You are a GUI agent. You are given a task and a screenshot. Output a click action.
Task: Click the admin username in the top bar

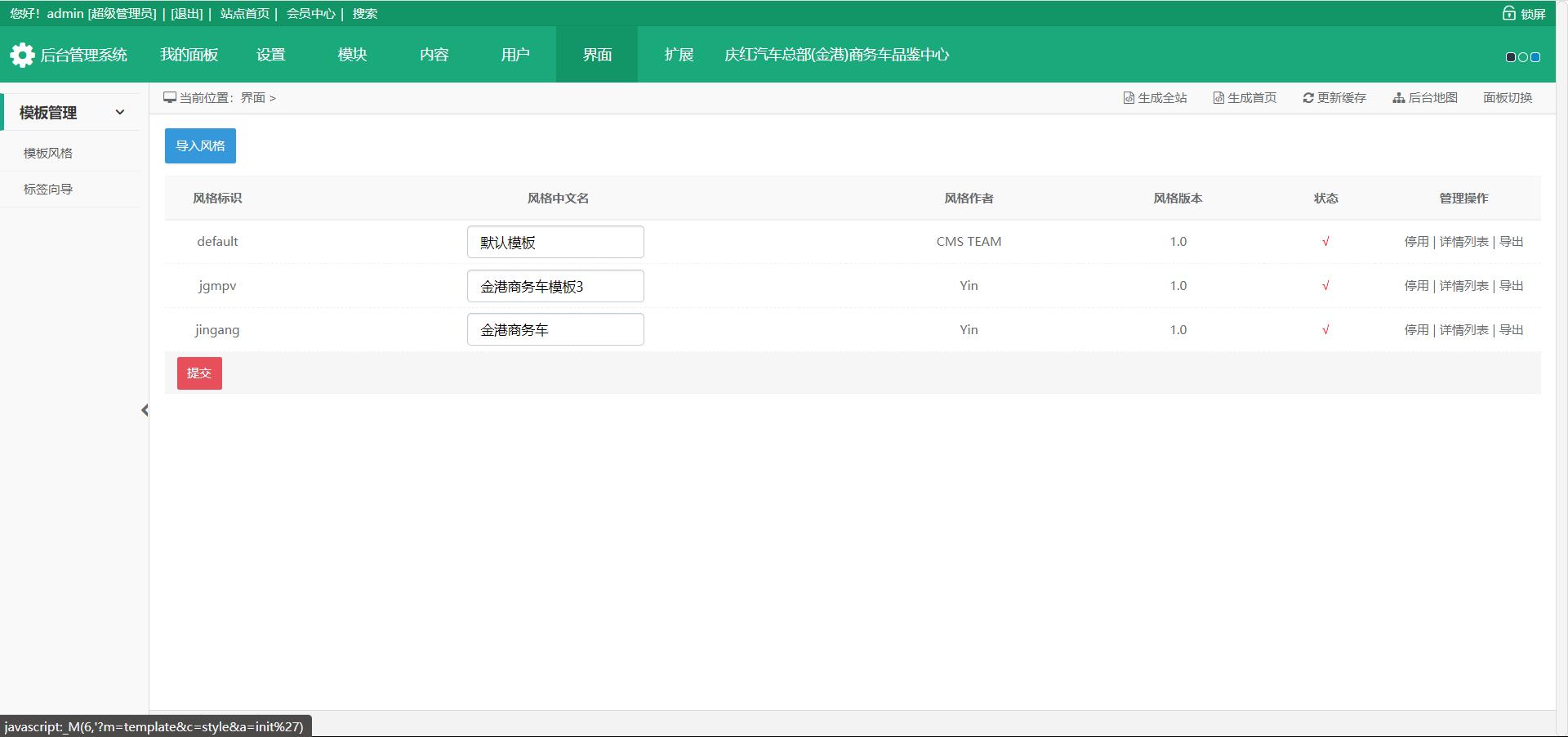coord(65,14)
